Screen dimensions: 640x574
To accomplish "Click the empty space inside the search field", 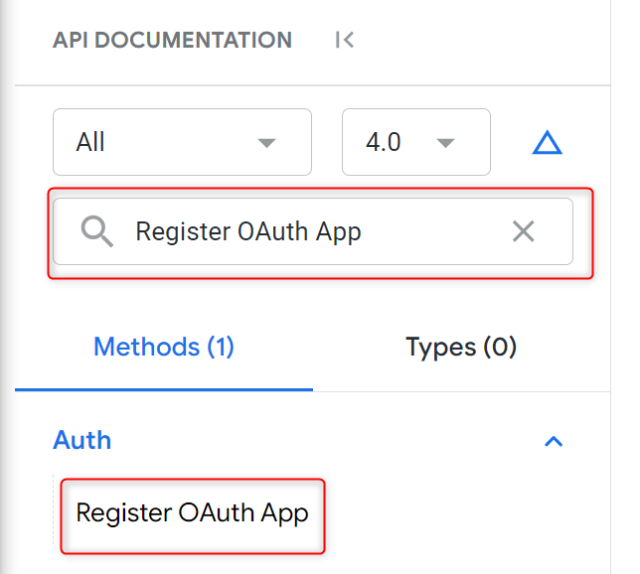I will (440, 232).
